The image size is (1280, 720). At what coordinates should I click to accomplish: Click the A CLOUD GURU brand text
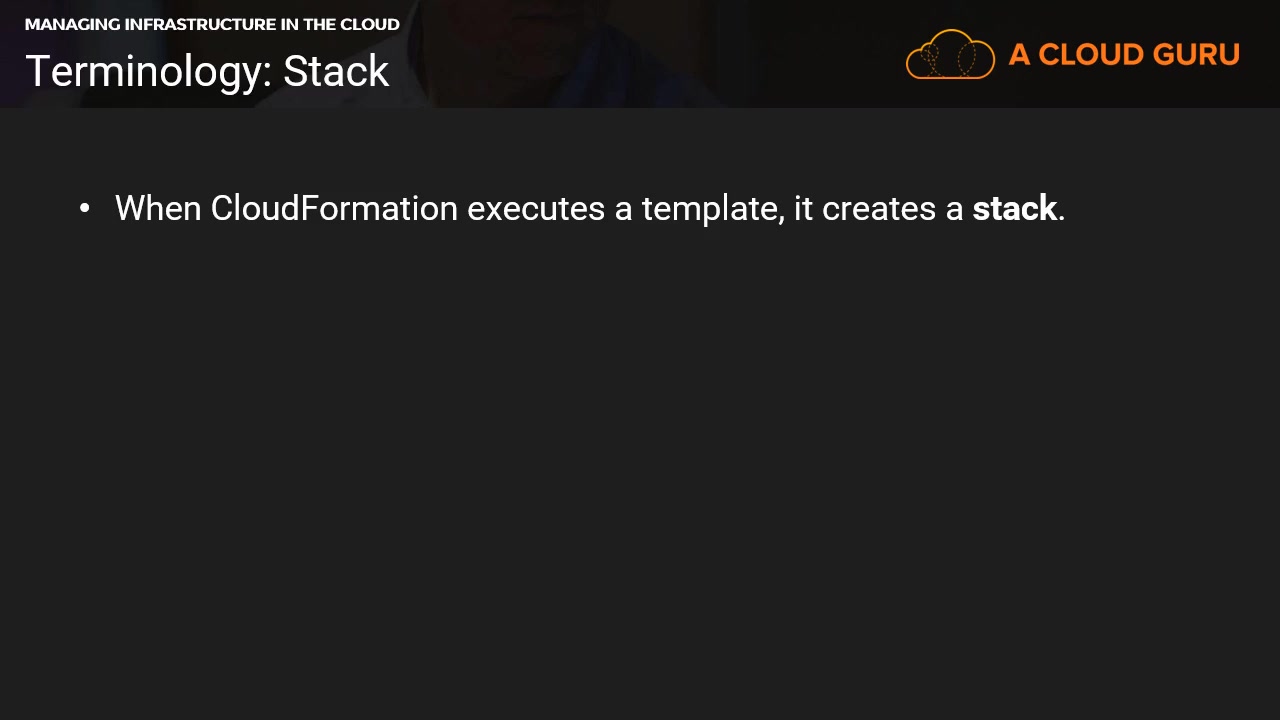1124,55
